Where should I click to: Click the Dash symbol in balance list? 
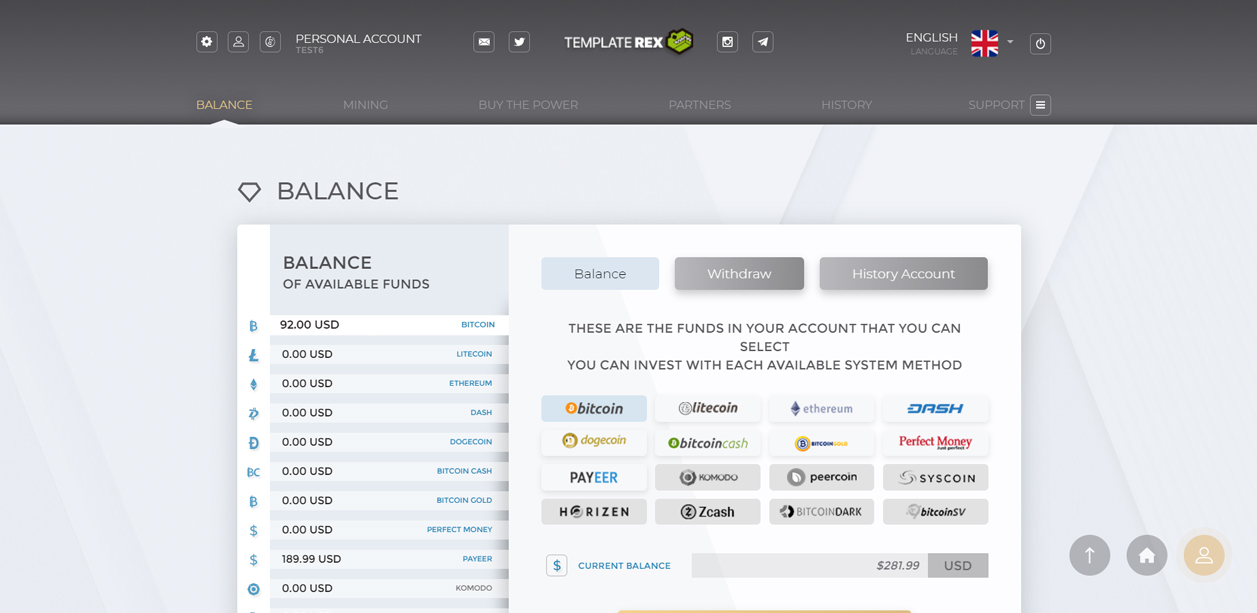[x=253, y=413]
